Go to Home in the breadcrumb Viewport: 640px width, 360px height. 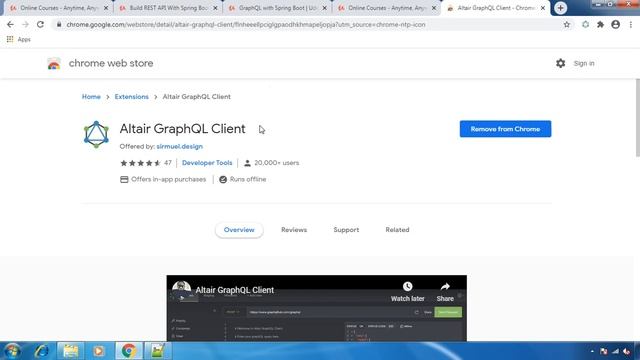91,97
